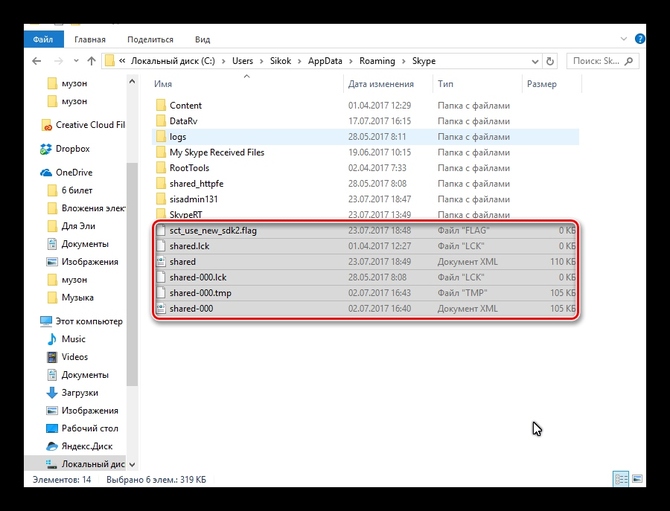Go back with the left arrow
670x511 pixels.
click(37, 61)
